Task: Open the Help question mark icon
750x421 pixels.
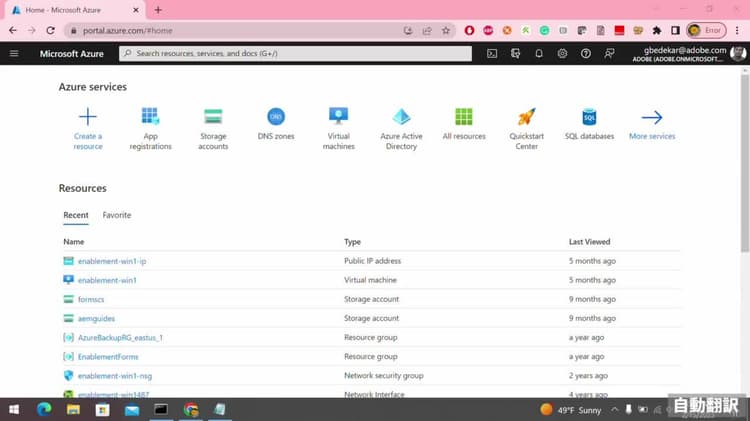Action: pyautogui.click(x=585, y=54)
